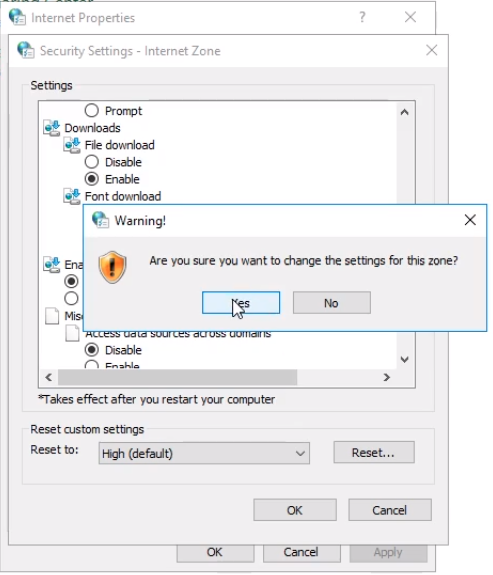Click the Font download setting icon
The image size is (493, 575).
pyautogui.click(x=72, y=196)
